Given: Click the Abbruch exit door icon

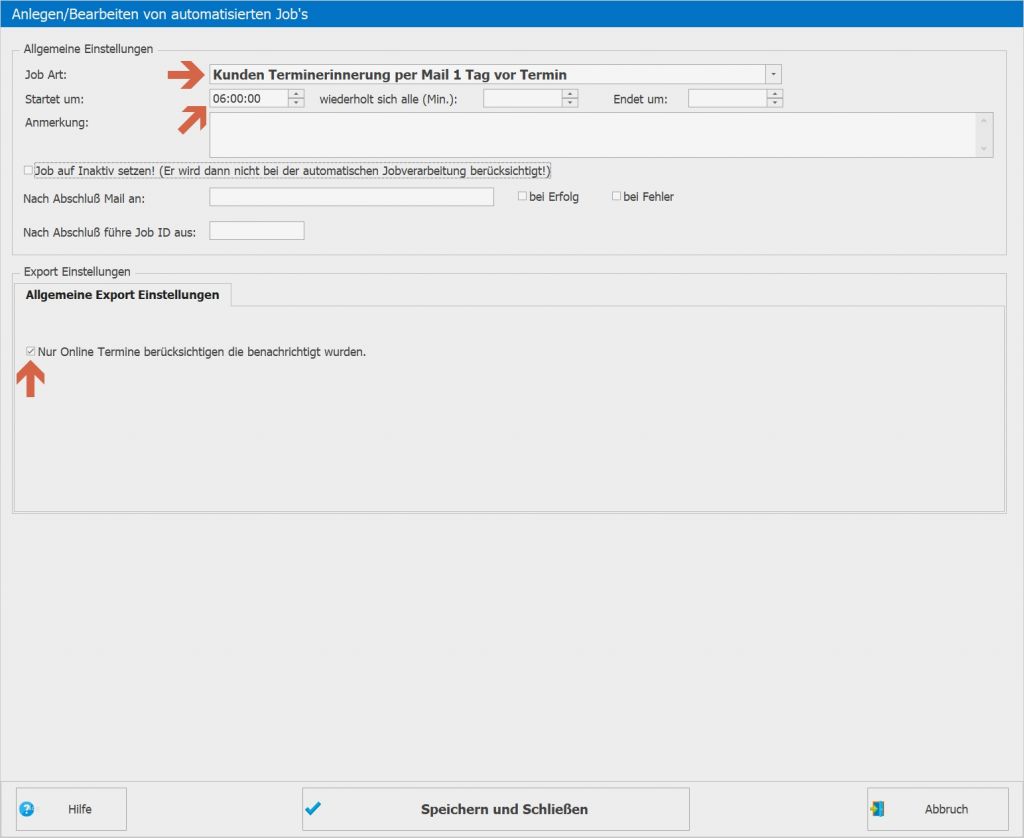Looking at the screenshot, I should pos(877,809).
